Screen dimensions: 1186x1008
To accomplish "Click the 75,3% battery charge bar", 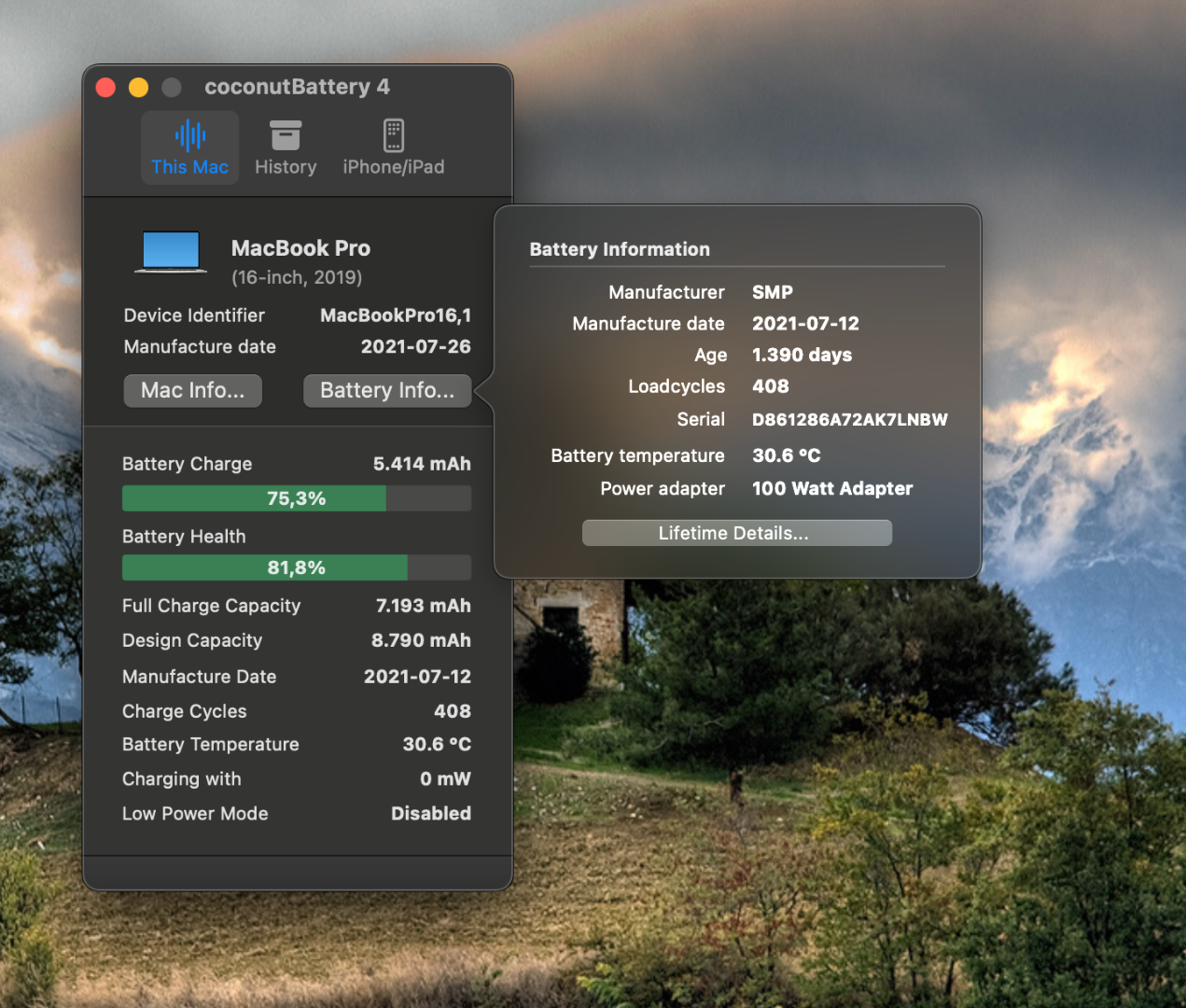I will point(297,498).
